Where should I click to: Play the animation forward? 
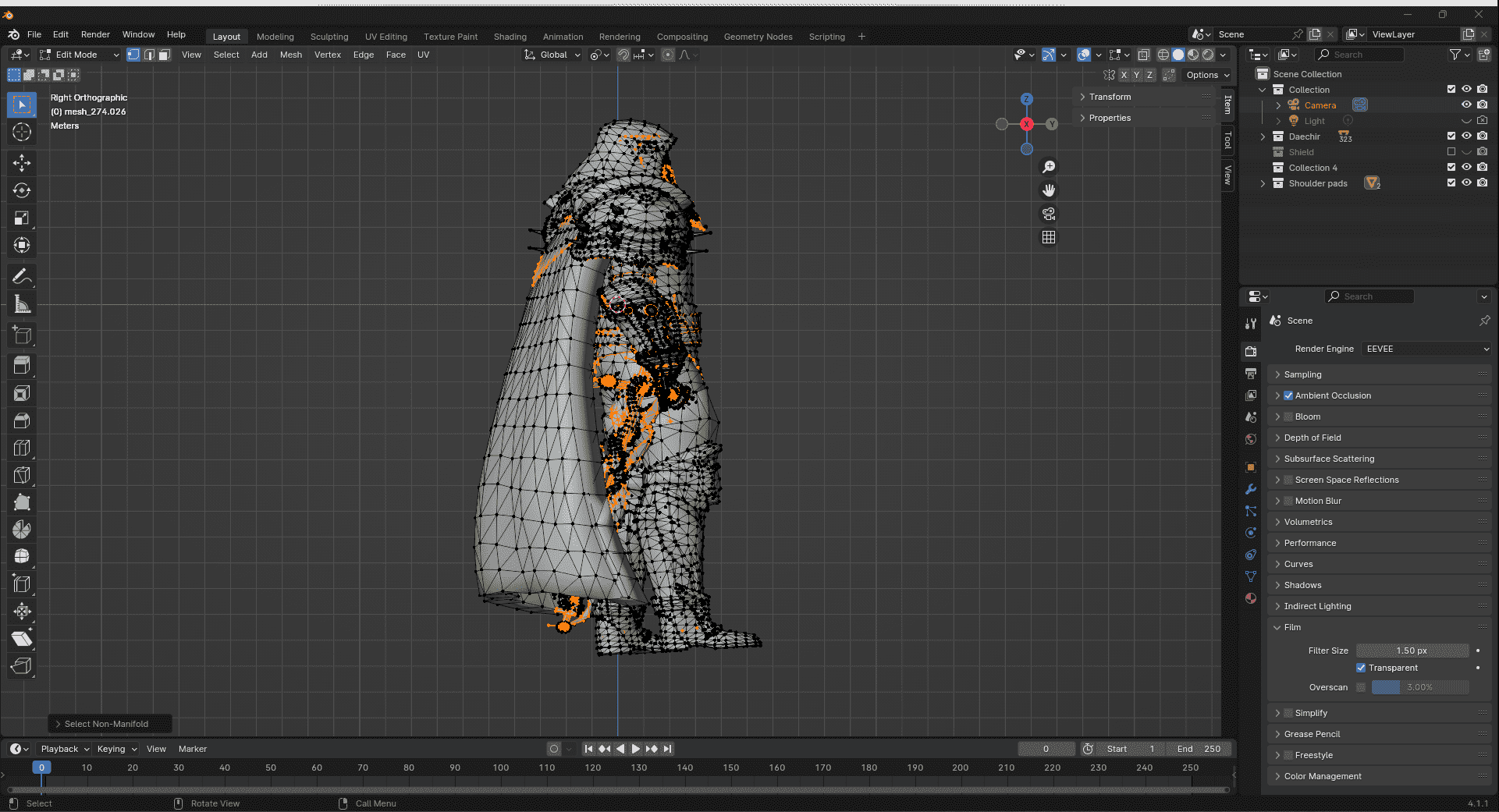point(635,749)
